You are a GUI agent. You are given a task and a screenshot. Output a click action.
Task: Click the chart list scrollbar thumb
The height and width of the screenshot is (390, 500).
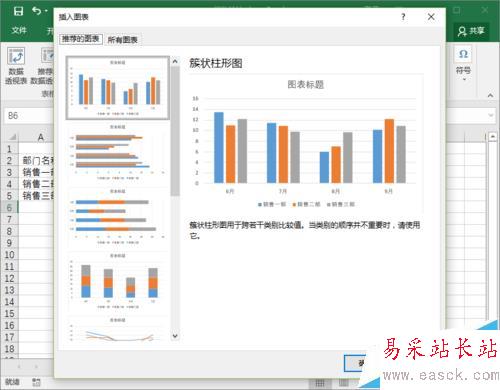[x=175, y=131]
